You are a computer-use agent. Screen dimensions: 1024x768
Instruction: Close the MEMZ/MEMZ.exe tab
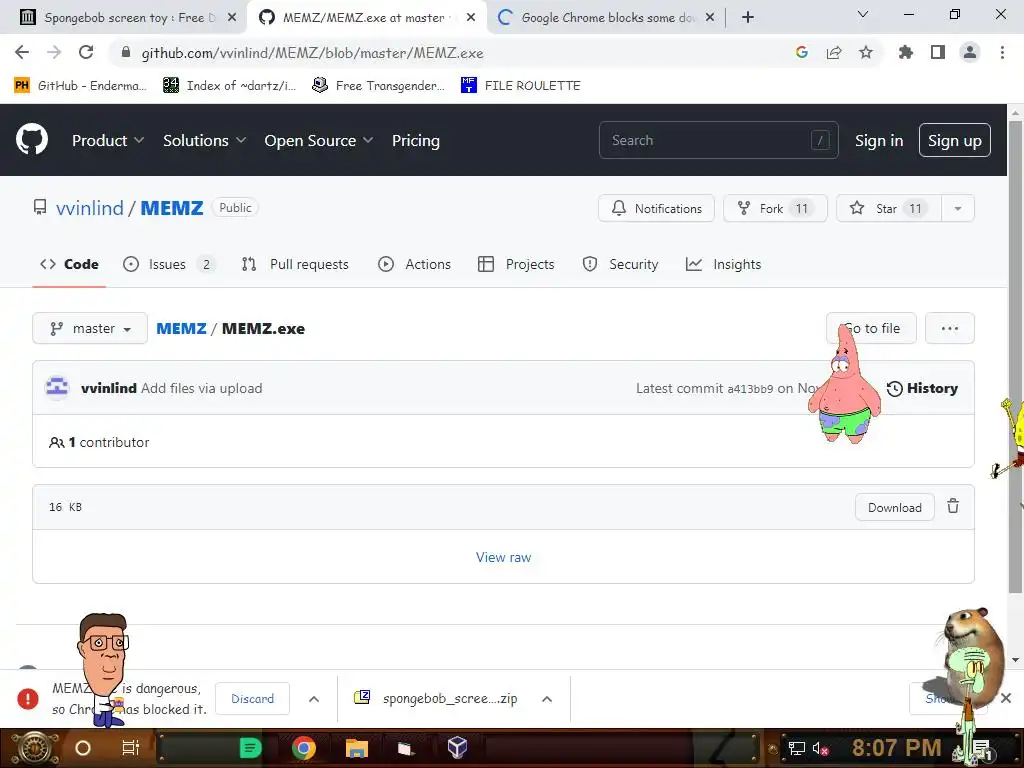click(471, 18)
